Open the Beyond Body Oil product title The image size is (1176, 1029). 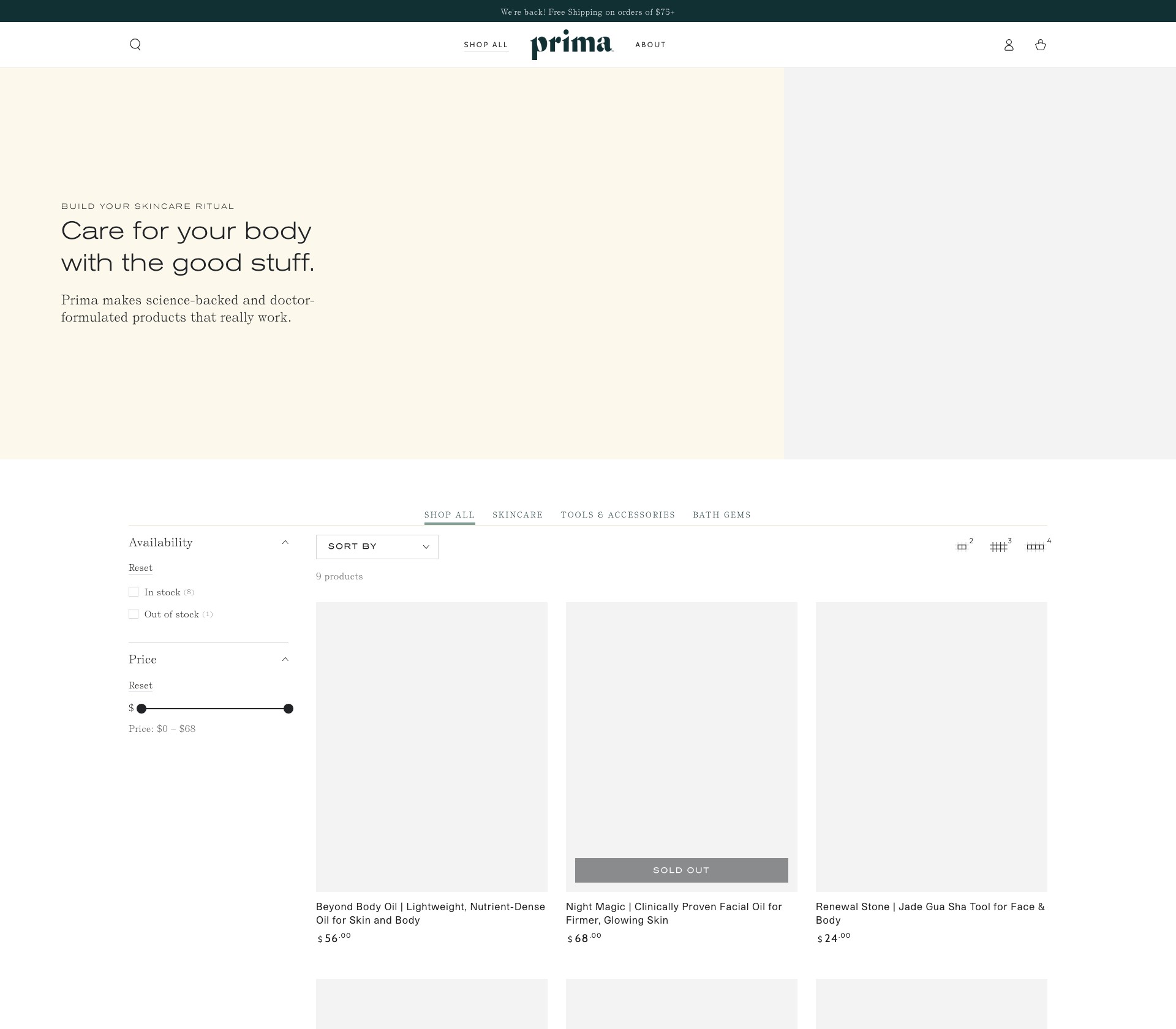coord(431,913)
